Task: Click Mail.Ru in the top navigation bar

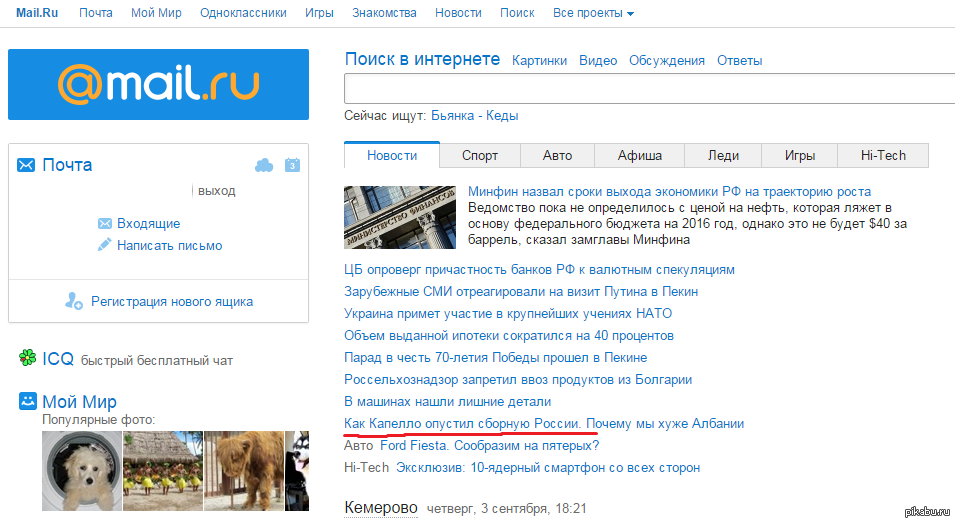Action: 37,13
